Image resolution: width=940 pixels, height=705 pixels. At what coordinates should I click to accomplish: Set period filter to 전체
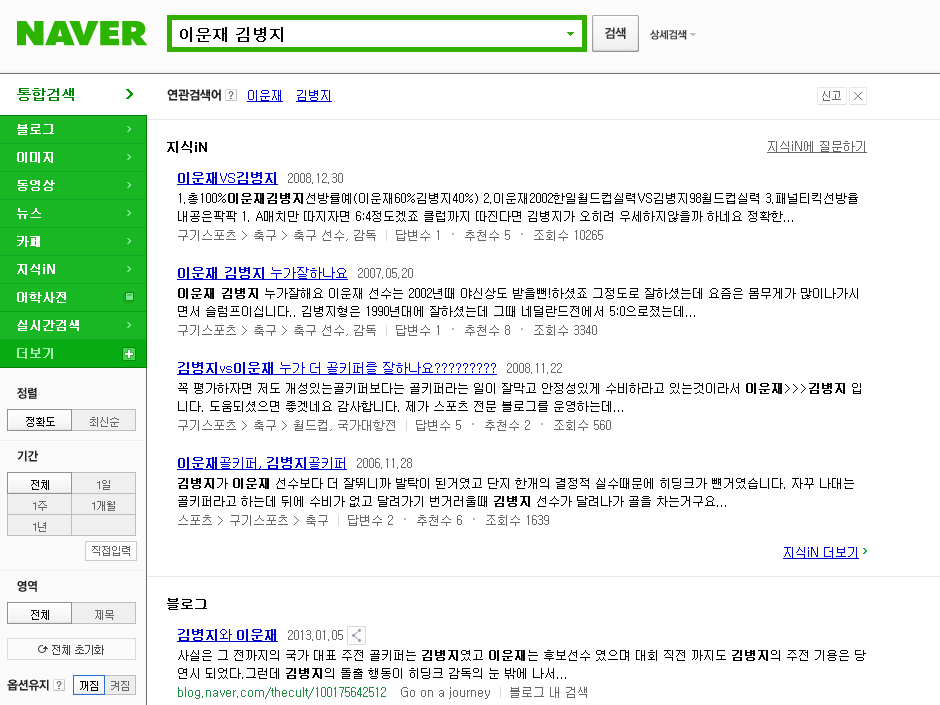(x=40, y=484)
